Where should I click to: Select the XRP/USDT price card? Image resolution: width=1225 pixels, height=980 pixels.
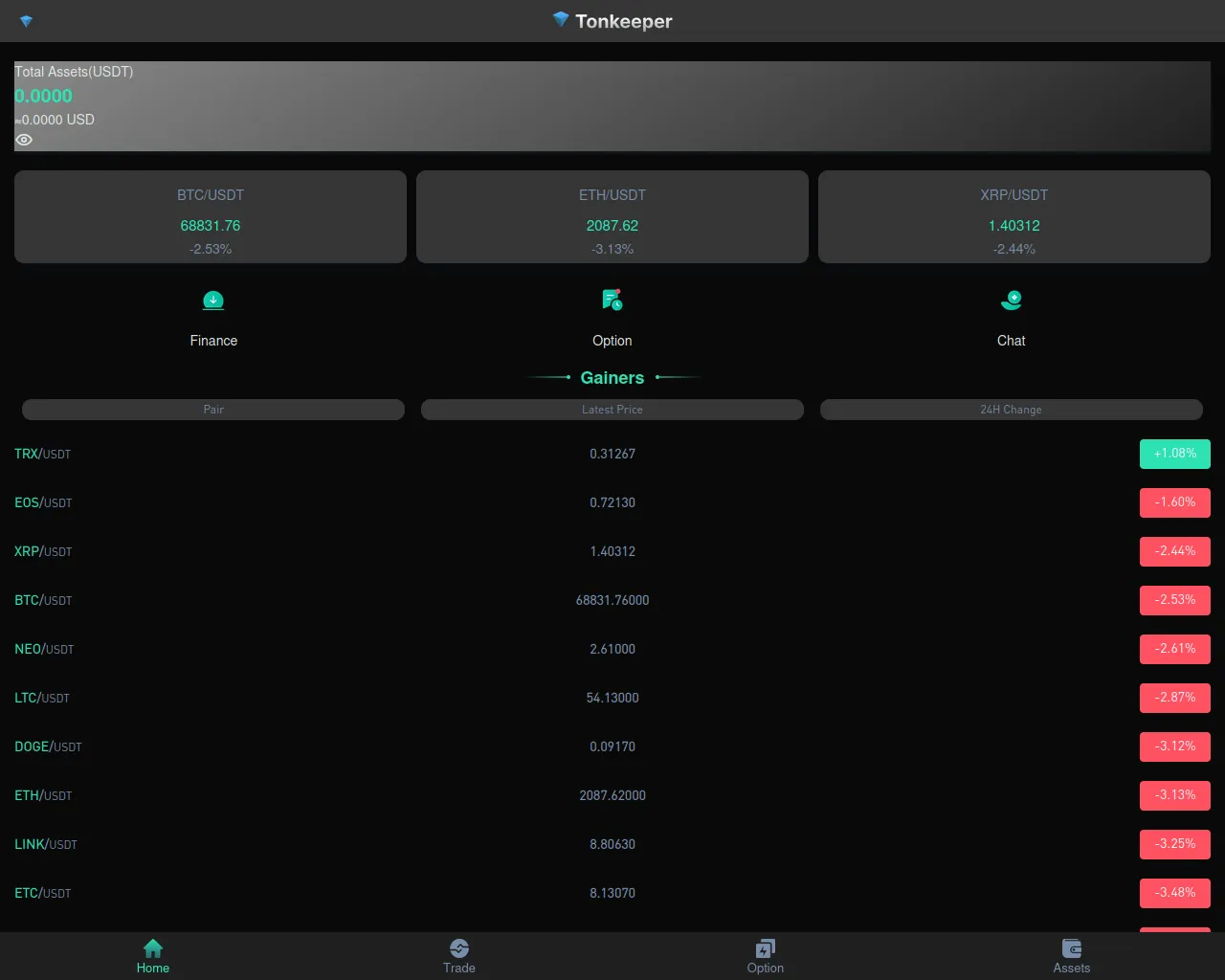pyautogui.click(x=1014, y=217)
